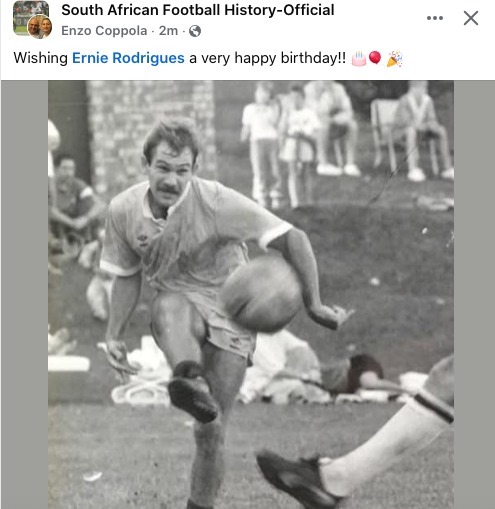Click the birthday cake emoji
Screen dimensions: 495x509
(359, 59)
